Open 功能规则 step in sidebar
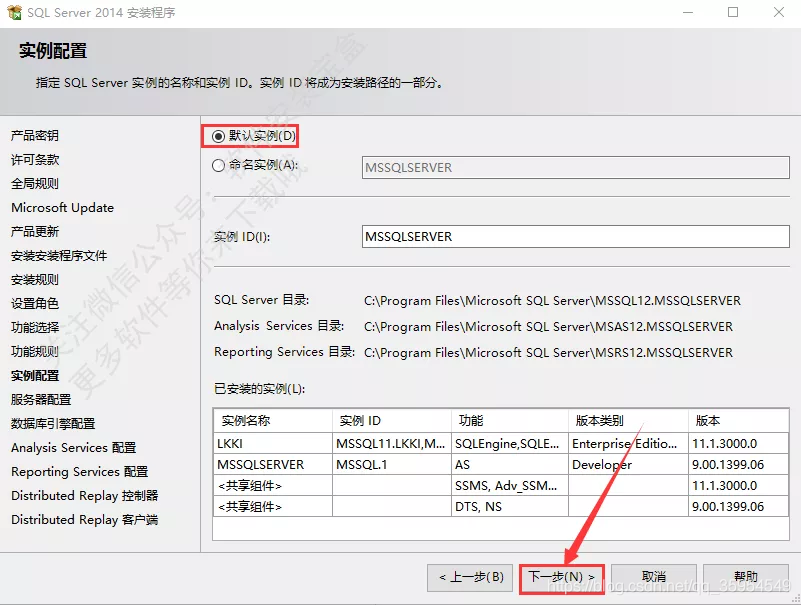This screenshot has height=605, width=801. click(x=35, y=352)
